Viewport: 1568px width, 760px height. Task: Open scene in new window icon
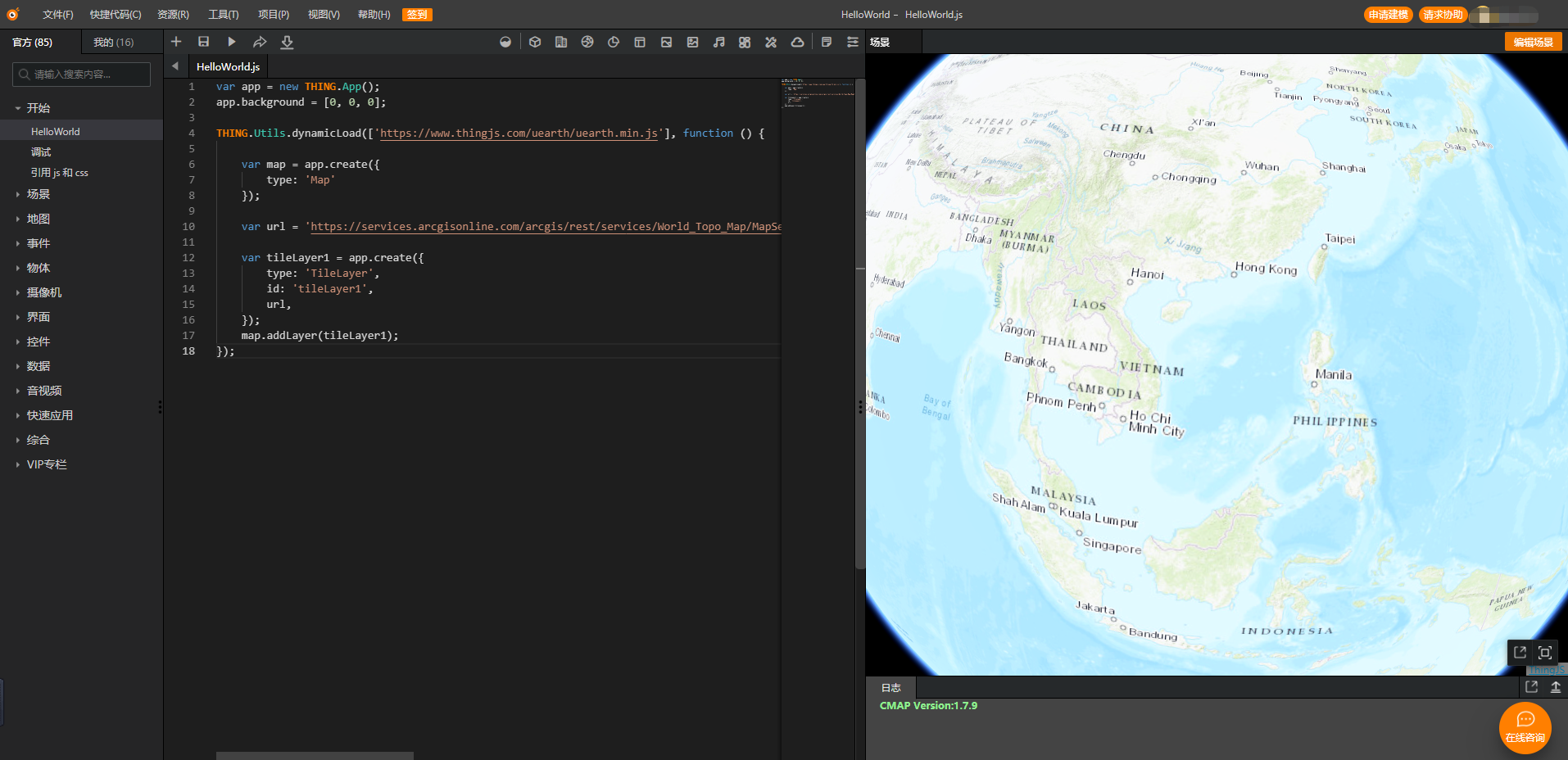point(1520,652)
